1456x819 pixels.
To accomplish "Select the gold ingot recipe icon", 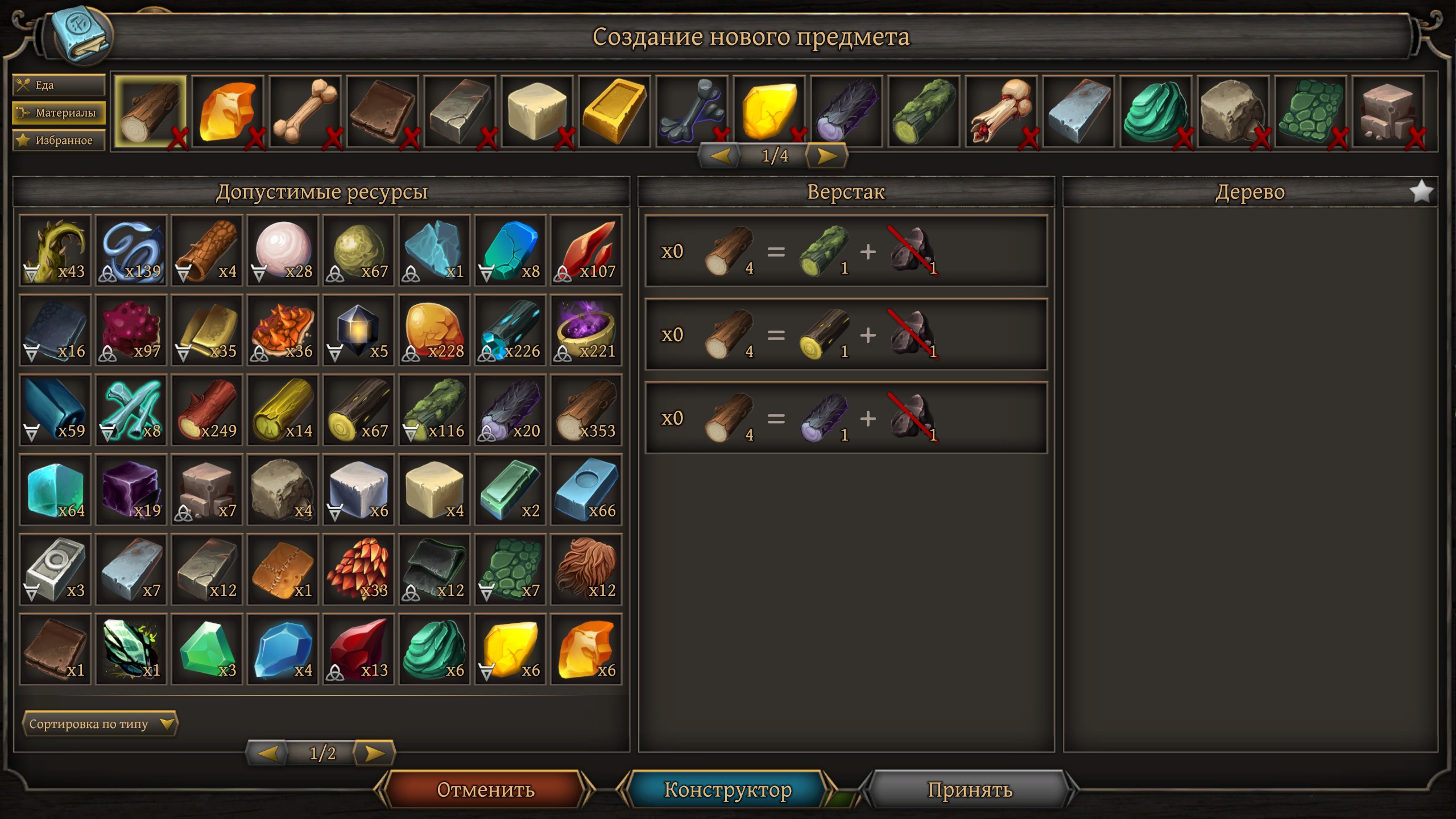I will click(614, 111).
